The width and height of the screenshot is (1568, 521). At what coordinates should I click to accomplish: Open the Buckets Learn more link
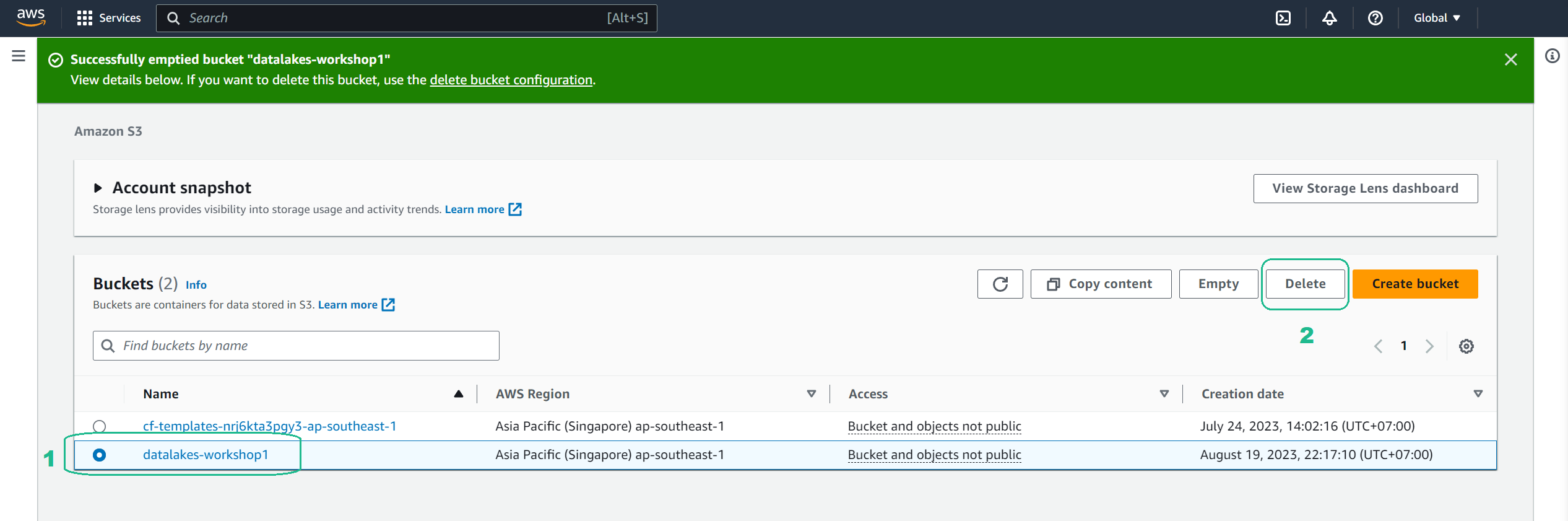347,305
